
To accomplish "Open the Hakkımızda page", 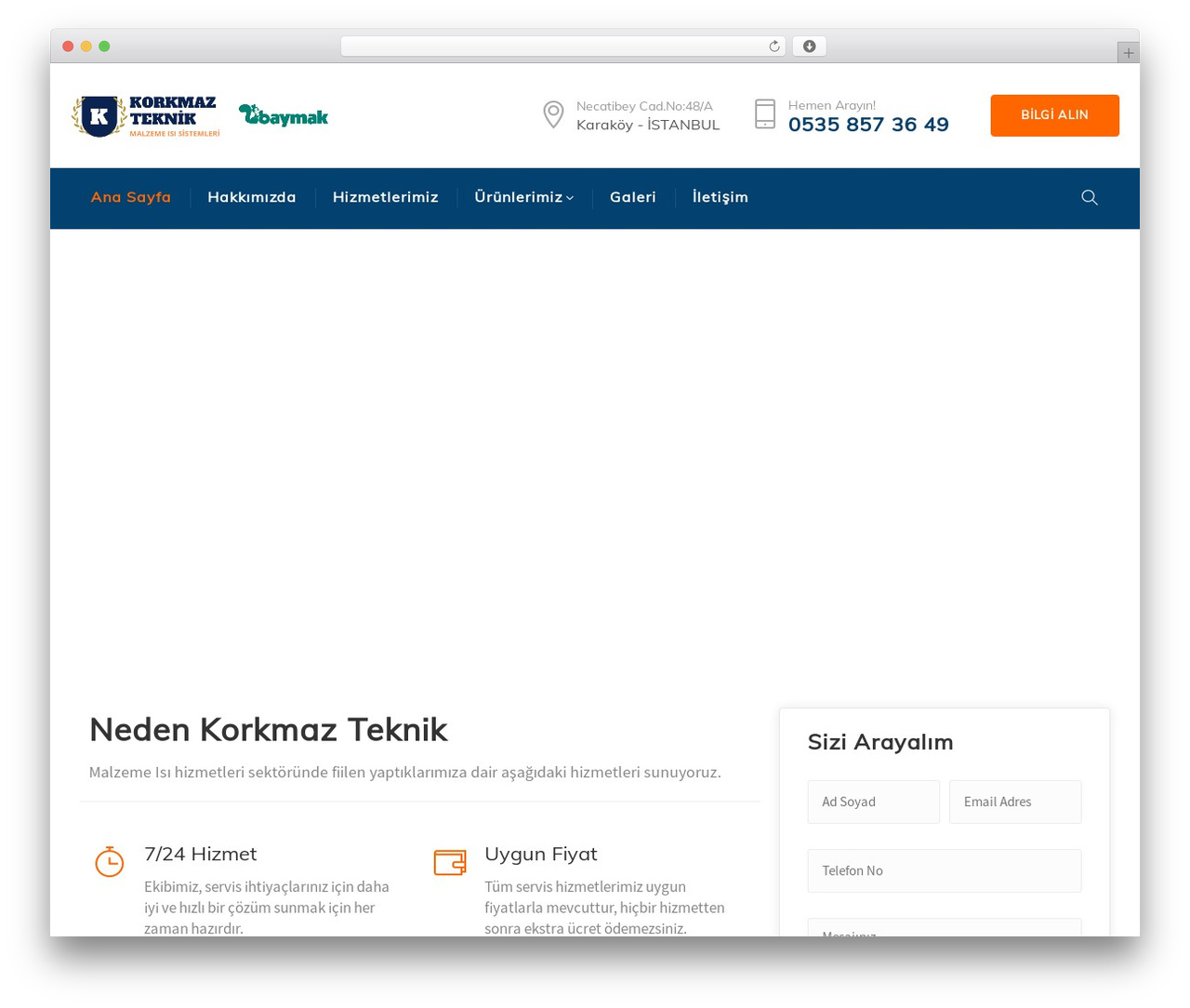I will point(252,197).
